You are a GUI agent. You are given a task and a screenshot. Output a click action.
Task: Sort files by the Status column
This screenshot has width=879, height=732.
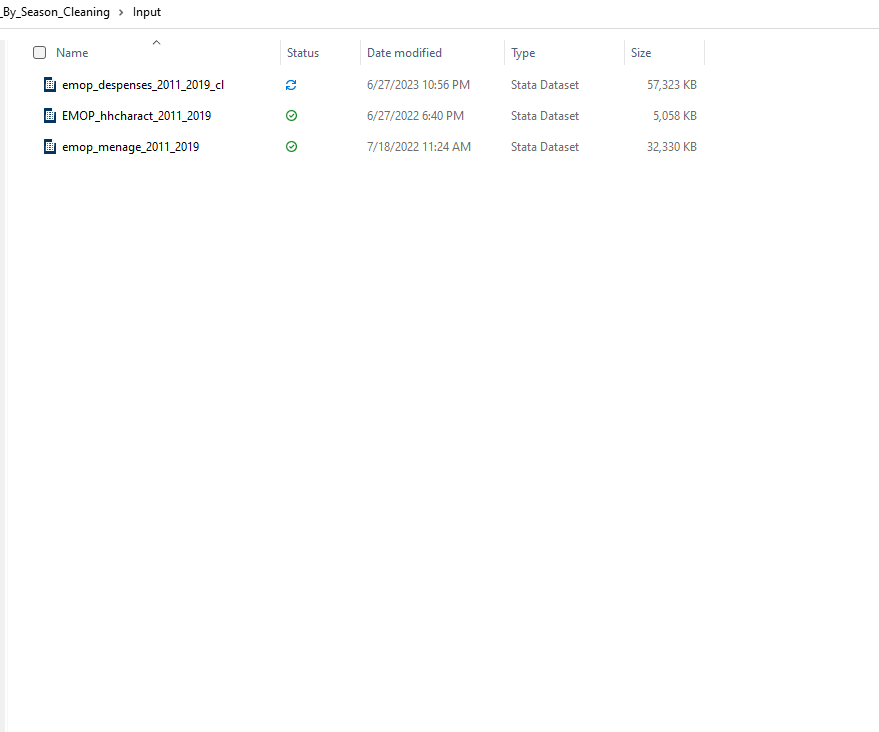click(x=303, y=53)
